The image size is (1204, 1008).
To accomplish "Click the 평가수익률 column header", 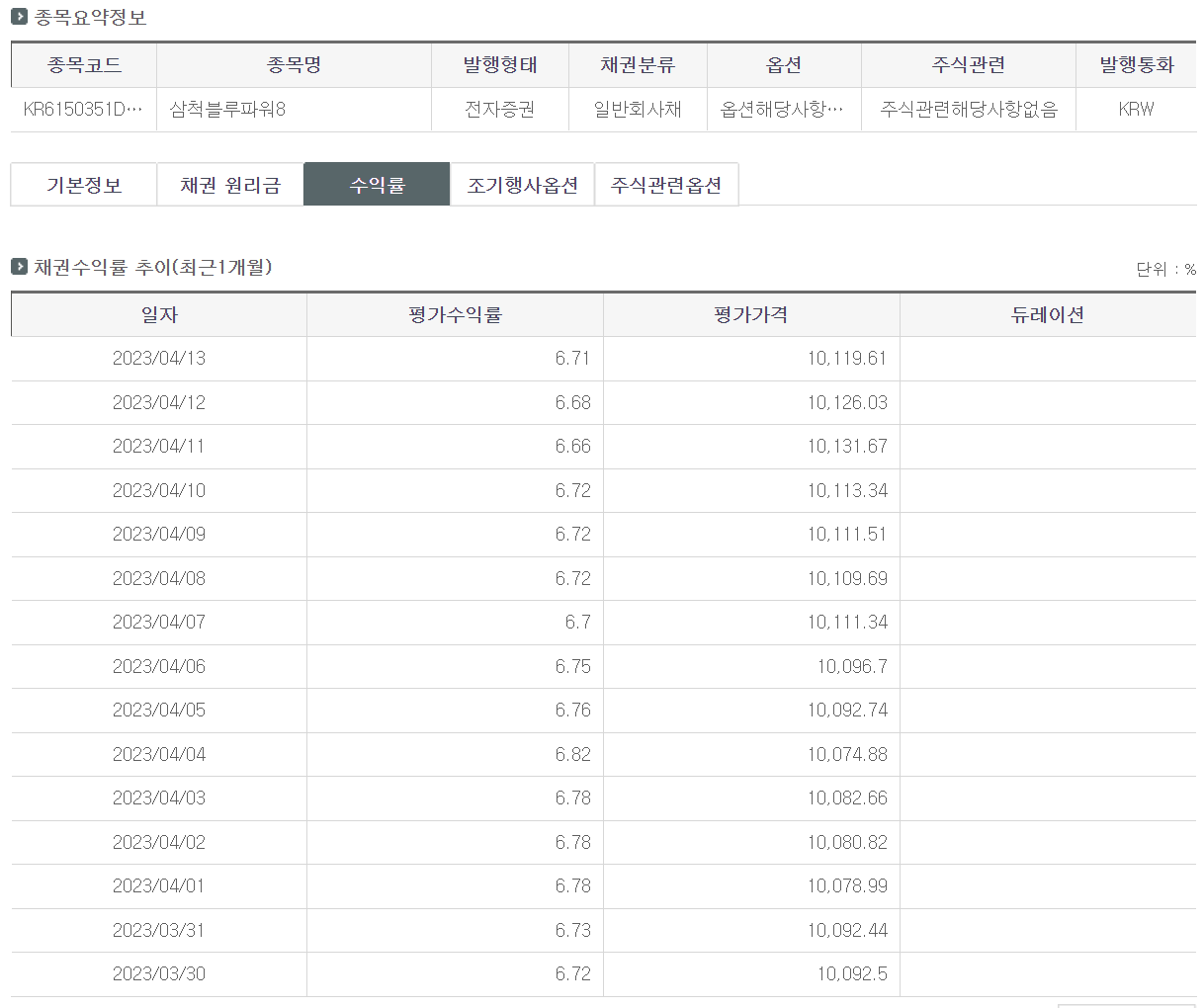I will pyautogui.click(x=456, y=315).
